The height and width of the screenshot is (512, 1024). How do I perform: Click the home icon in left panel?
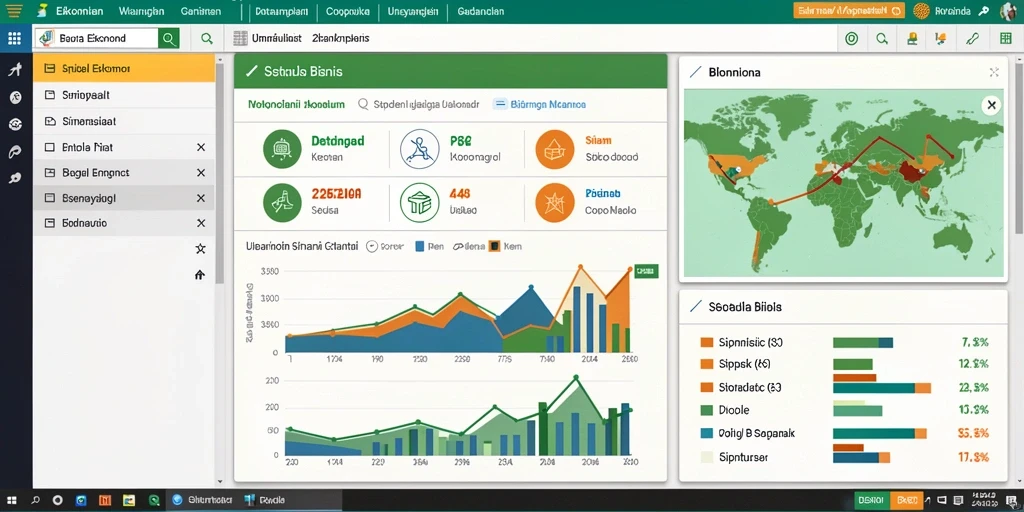pyautogui.click(x=200, y=275)
